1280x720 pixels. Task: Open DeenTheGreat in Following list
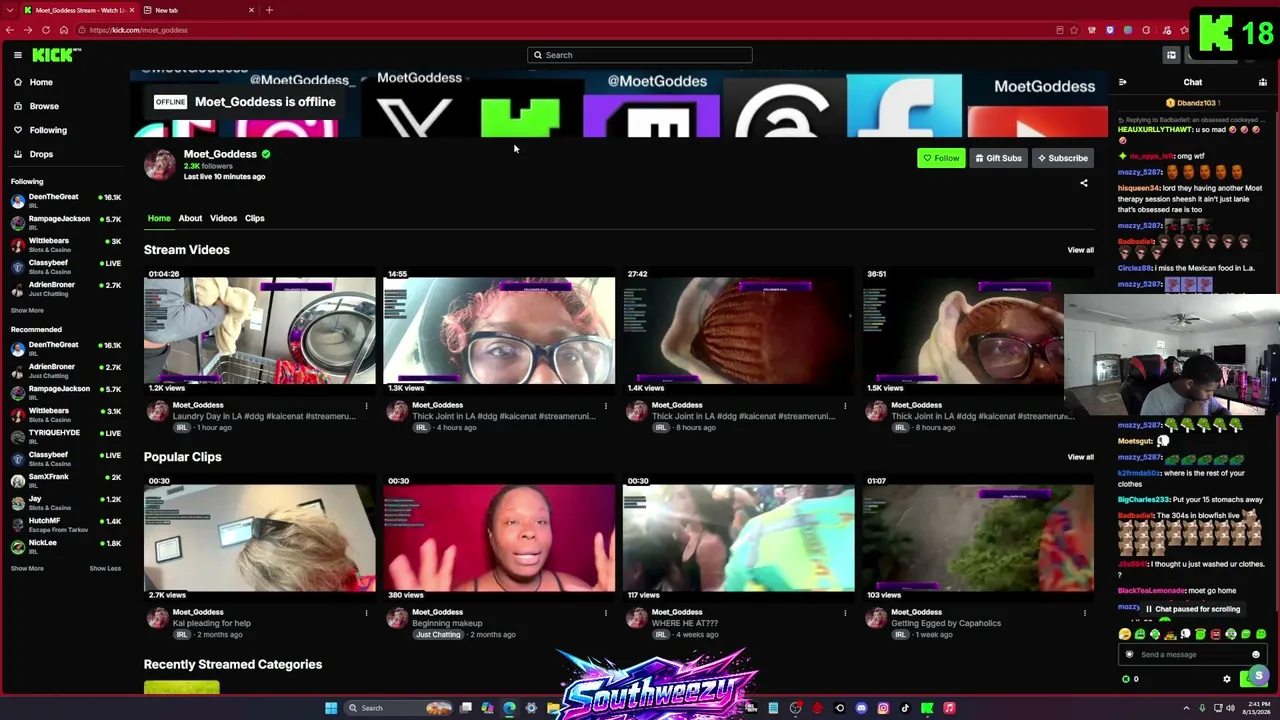(x=65, y=200)
